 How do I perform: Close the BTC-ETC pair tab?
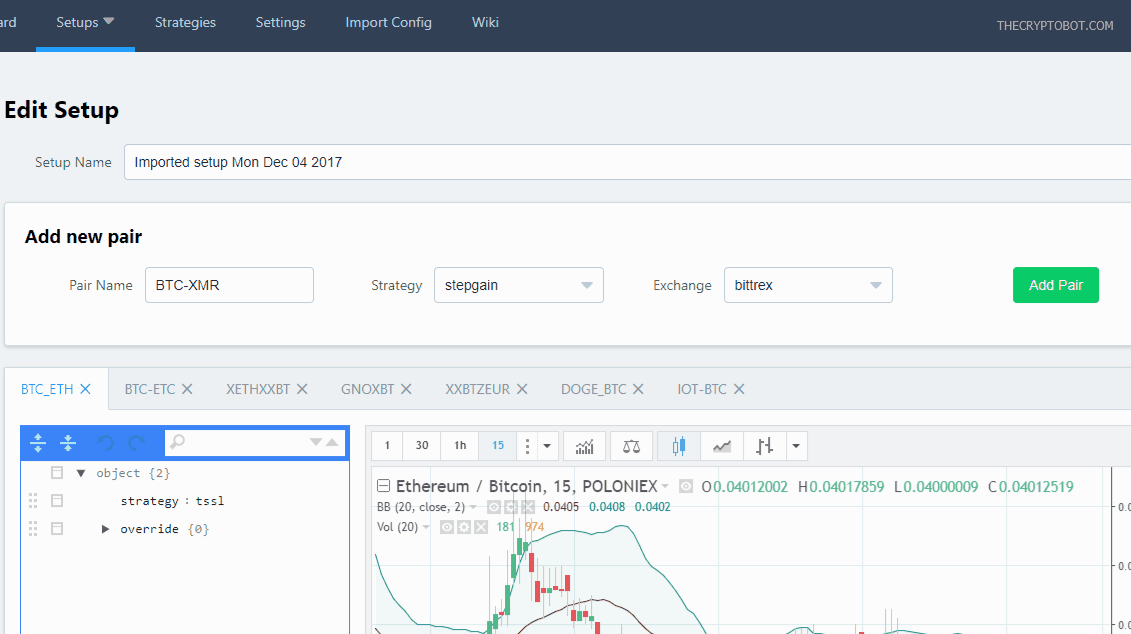click(x=187, y=389)
